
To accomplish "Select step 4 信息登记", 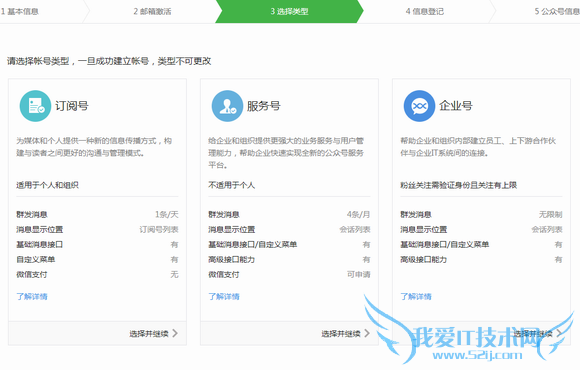I will (425, 11).
